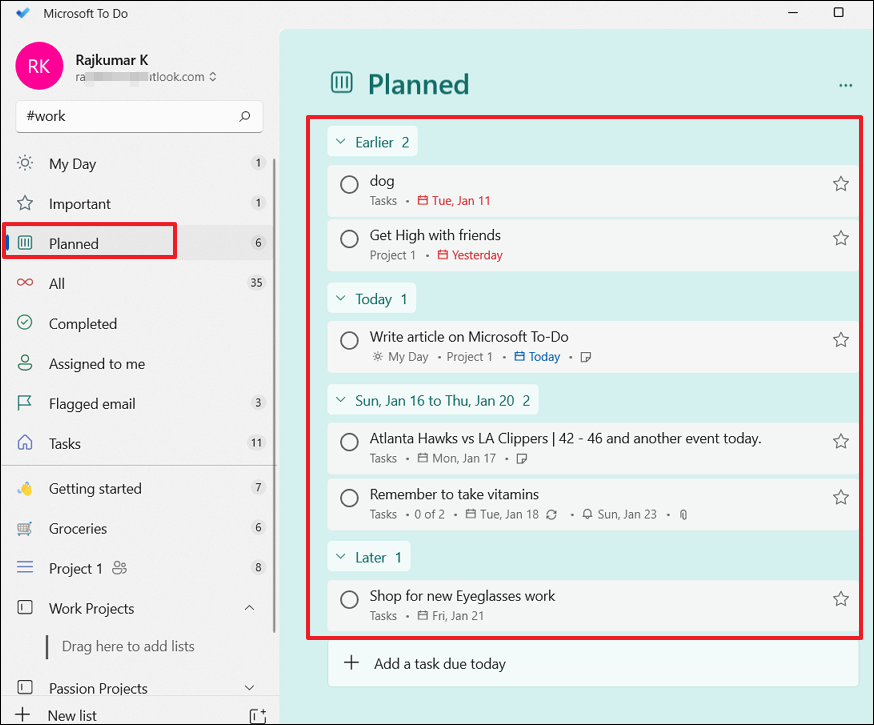
Task: Select the Planned list
Action: (138, 243)
